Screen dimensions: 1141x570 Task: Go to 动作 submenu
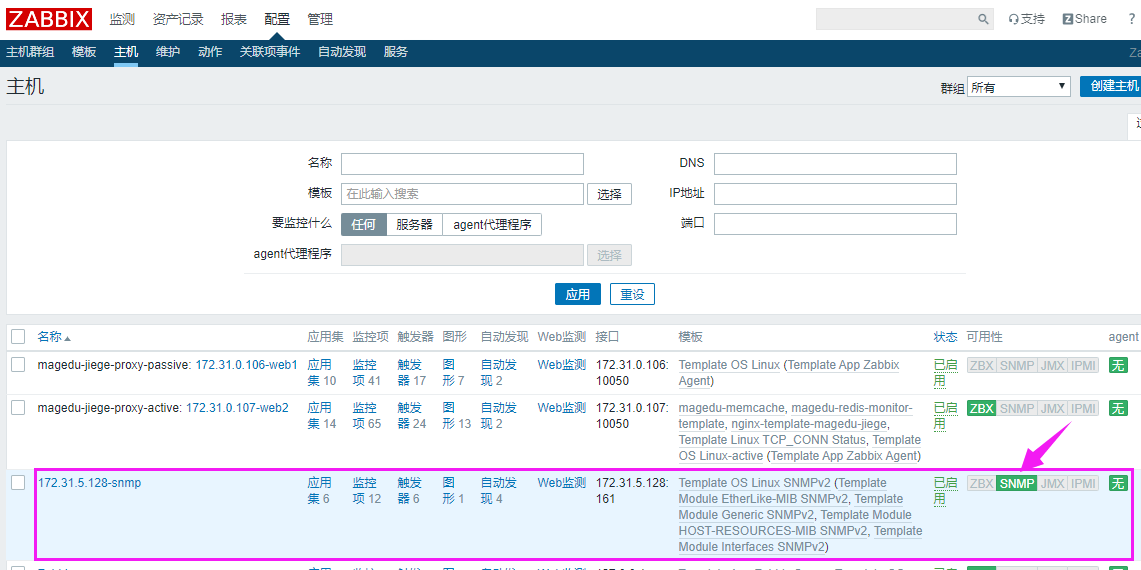tap(210, 52)
